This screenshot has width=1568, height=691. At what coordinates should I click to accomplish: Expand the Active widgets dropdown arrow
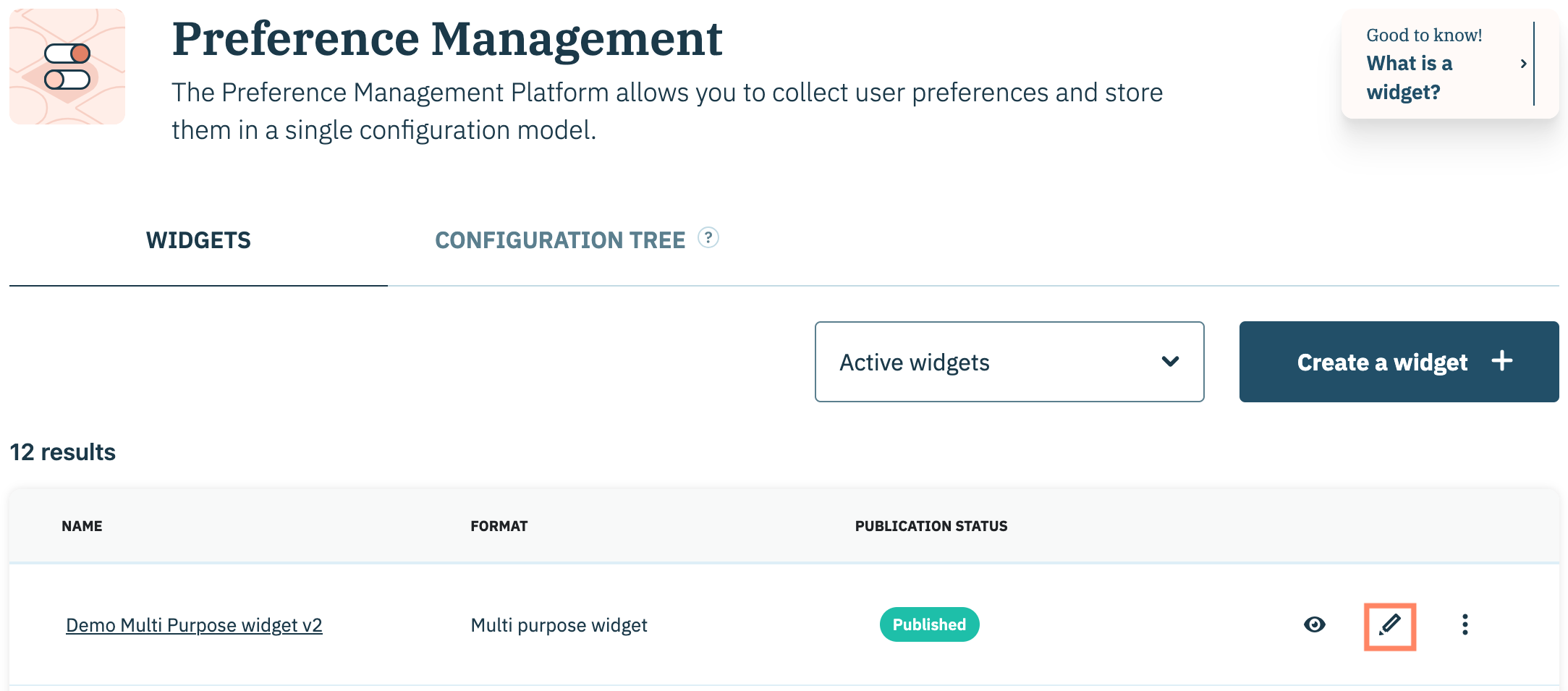point(1170,362)
